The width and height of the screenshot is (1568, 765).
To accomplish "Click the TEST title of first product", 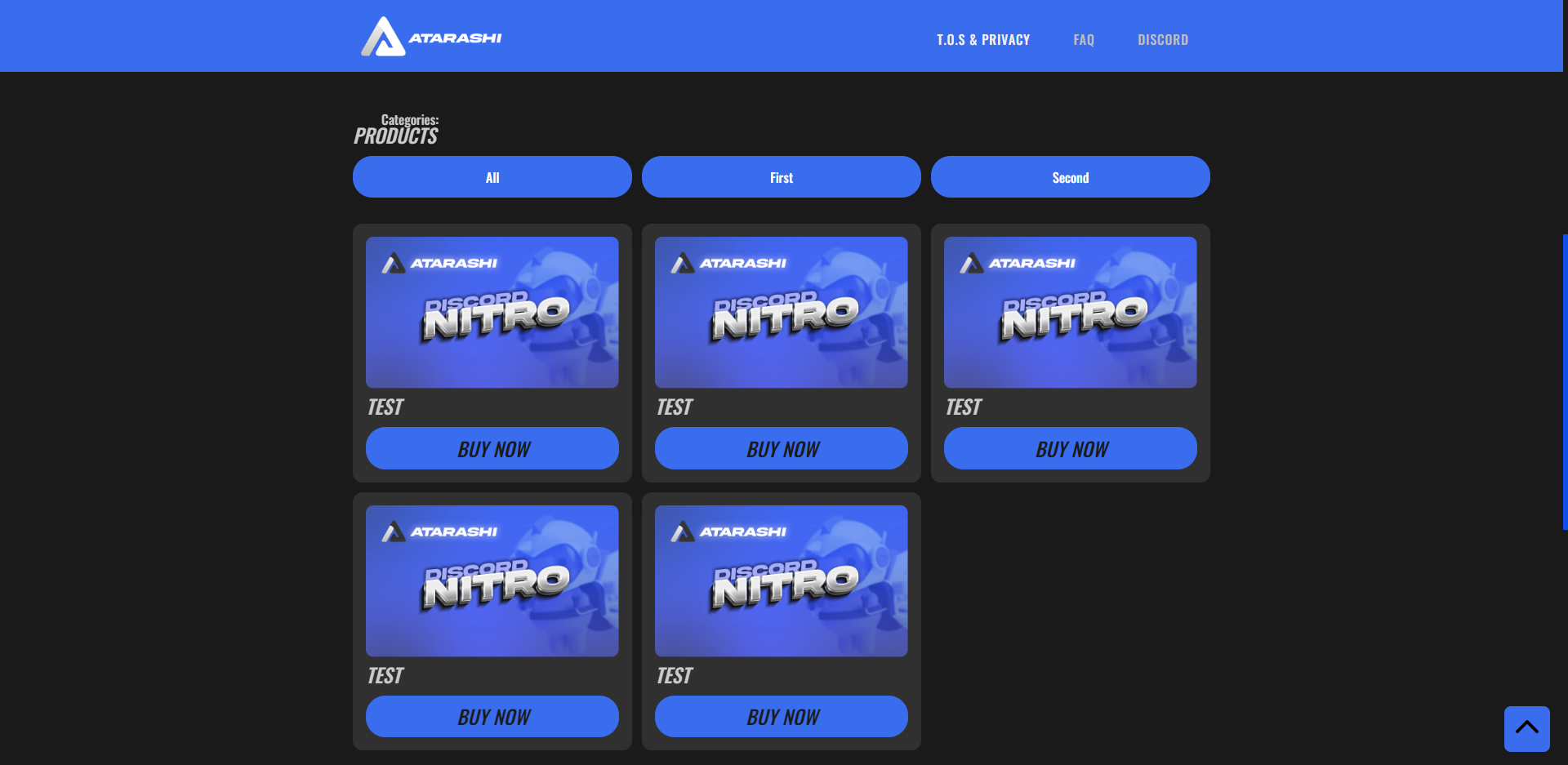I will 385,407.
